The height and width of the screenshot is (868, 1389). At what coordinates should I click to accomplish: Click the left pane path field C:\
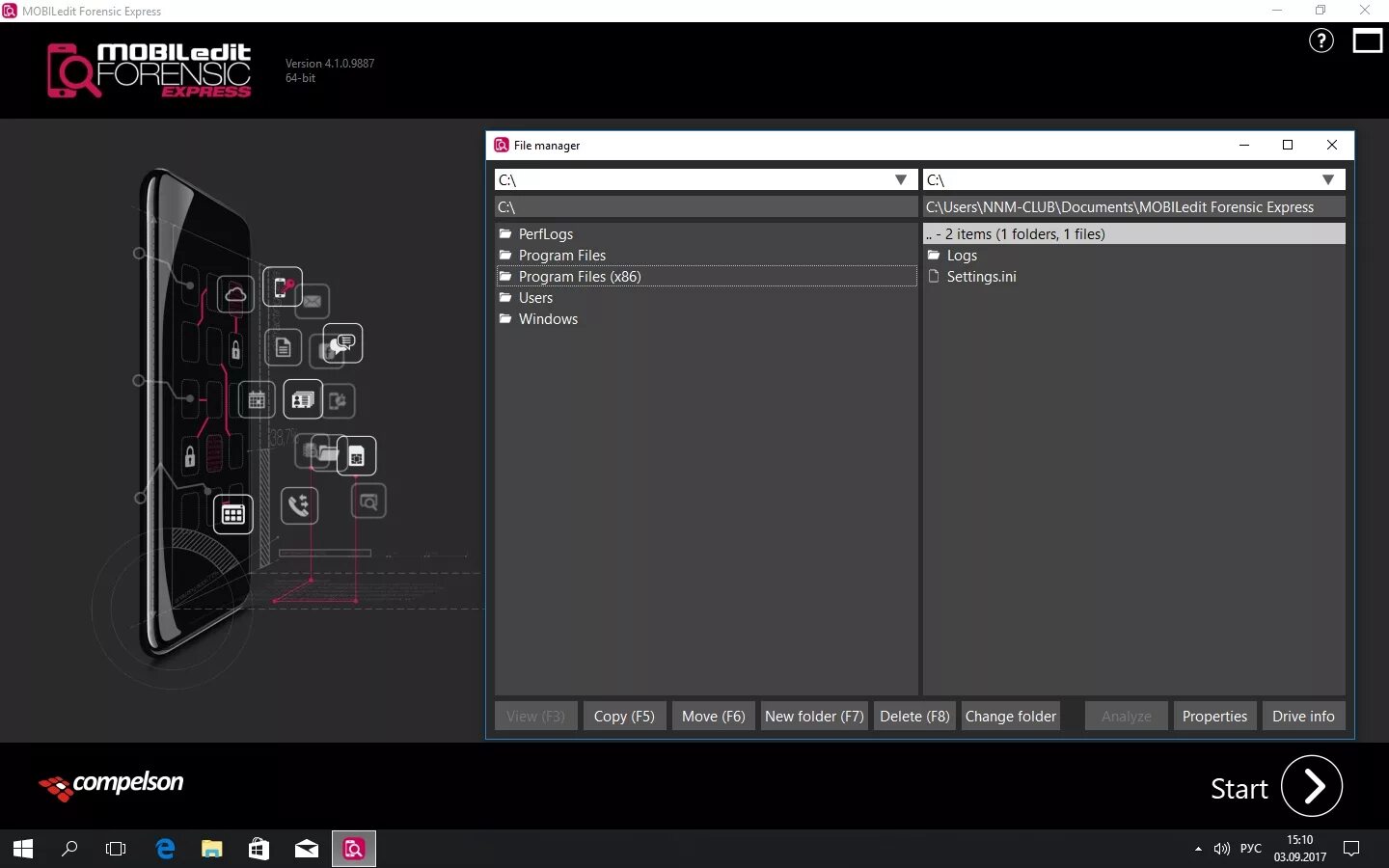[706, 206]
